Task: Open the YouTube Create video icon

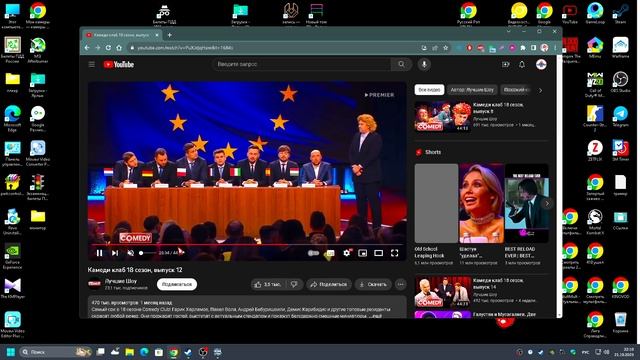Action: (x=506, y=64)
